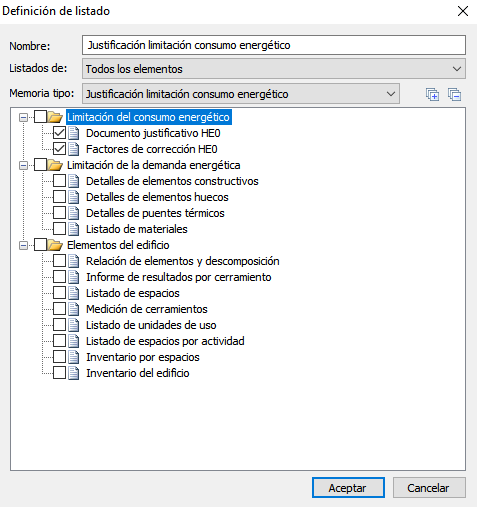
Task: Click the Limitación de la demanda energética folder icon
Action: [55, 165]
